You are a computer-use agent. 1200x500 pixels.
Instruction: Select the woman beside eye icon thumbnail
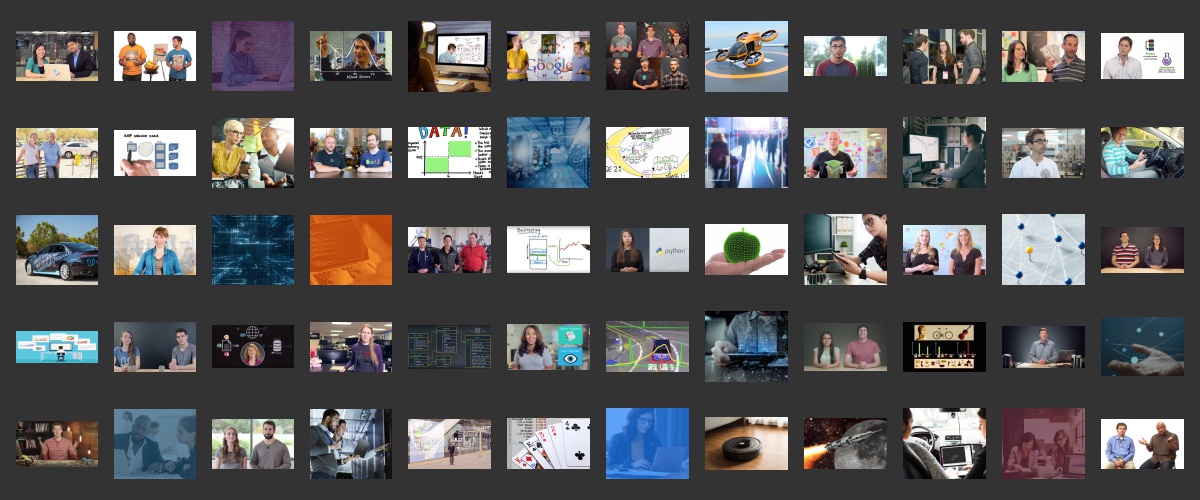(x=548, y=346)
